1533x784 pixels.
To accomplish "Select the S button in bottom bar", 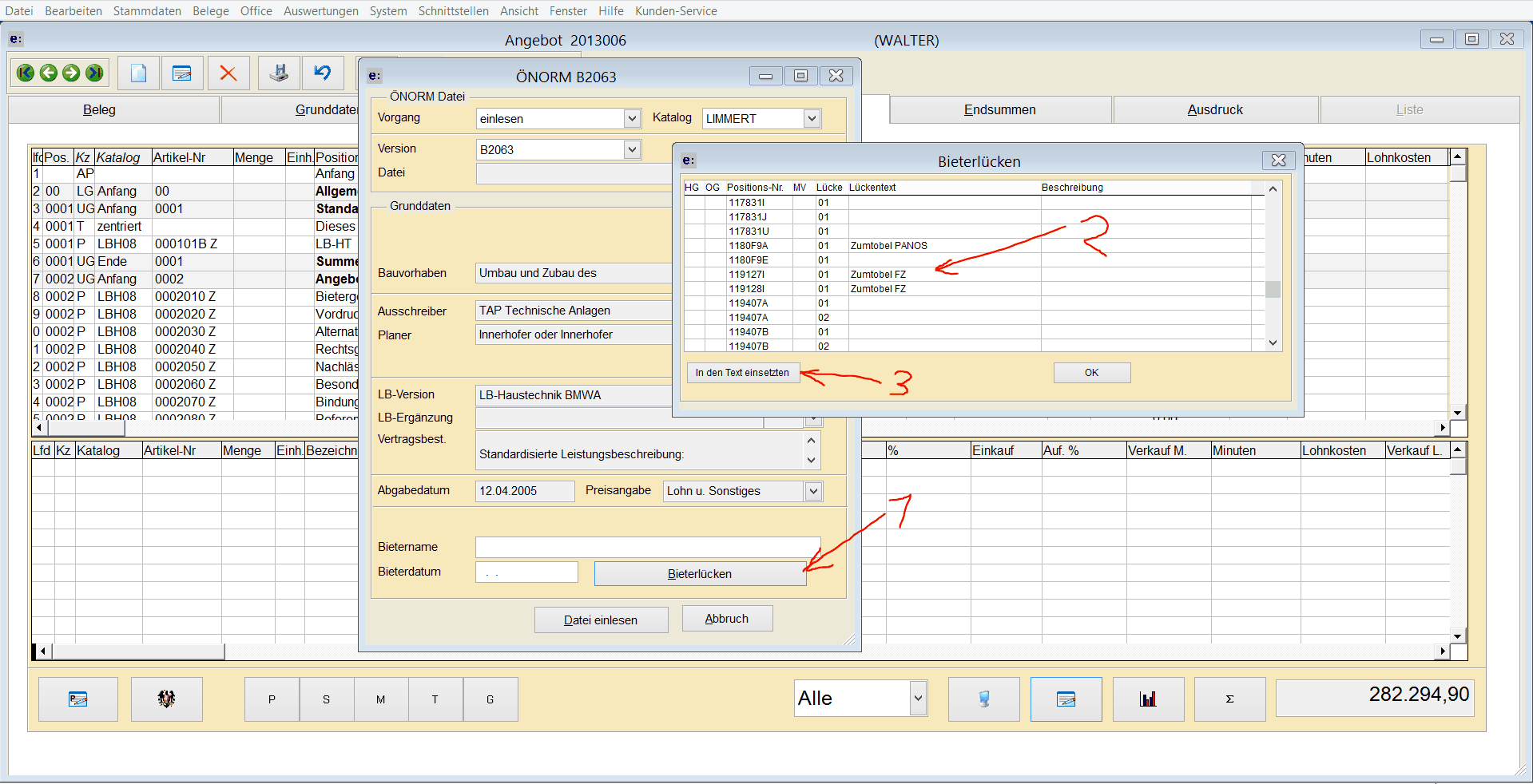I will tap(326, 699).
